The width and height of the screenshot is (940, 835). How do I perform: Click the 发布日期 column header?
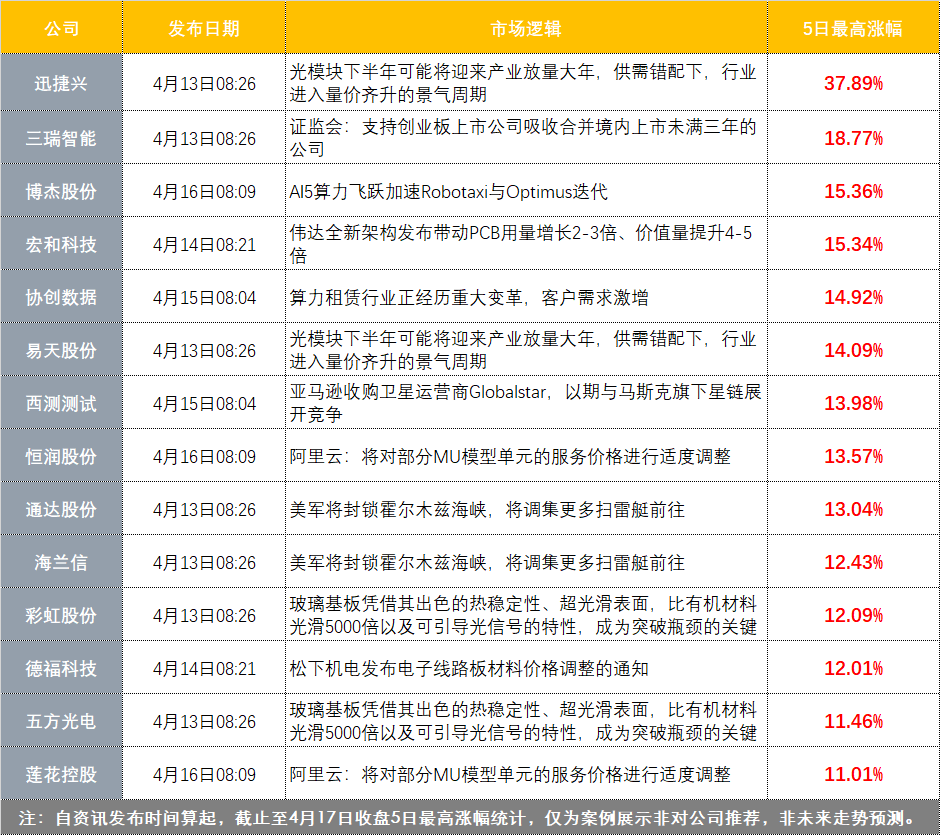[204, 29]
